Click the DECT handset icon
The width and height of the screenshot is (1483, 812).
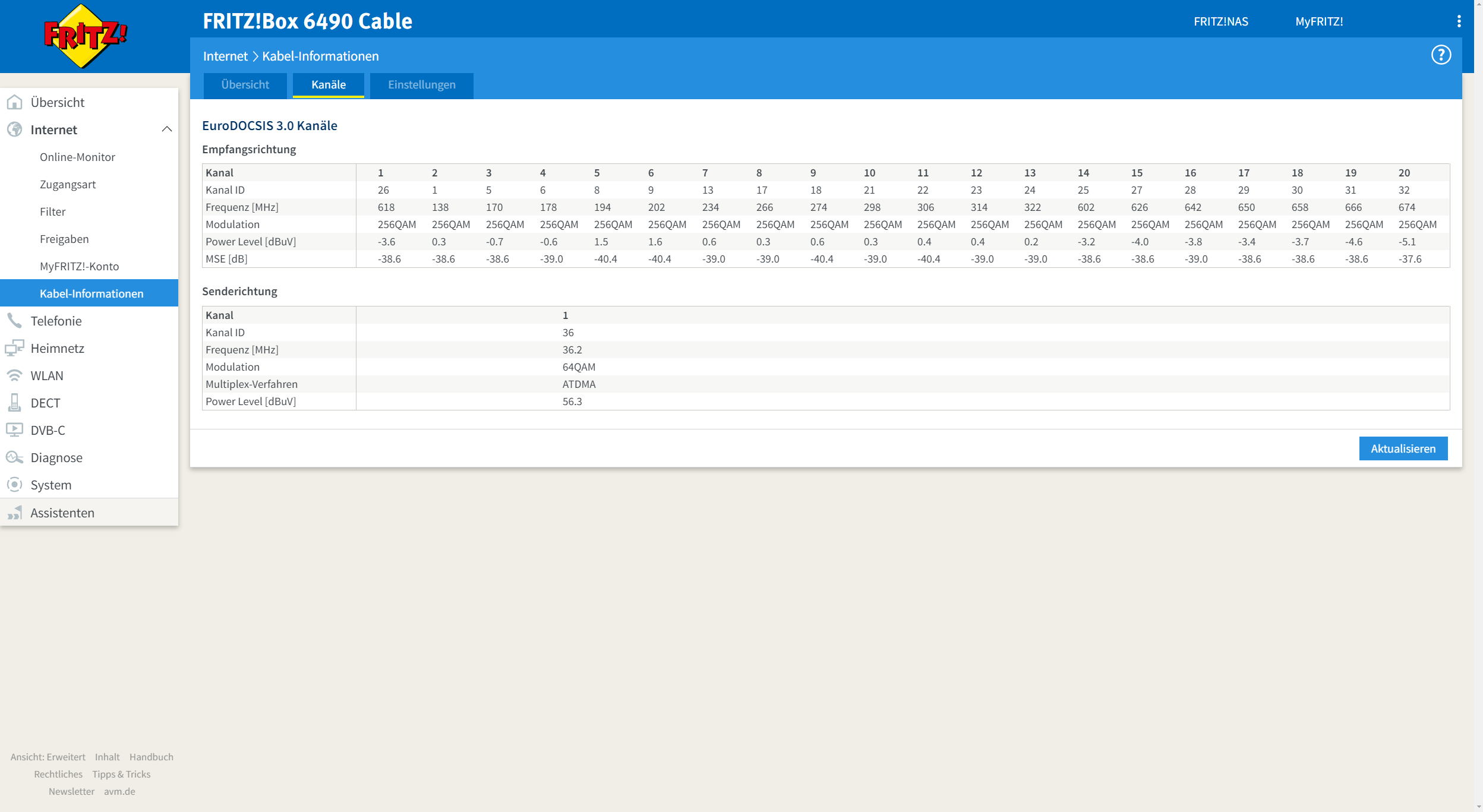(x=14, y=403)
